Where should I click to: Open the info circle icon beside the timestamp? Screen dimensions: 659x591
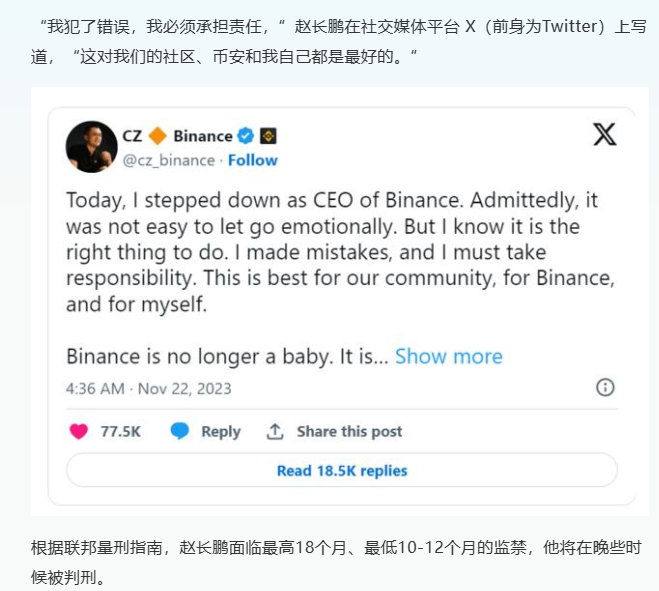pos(605,387)
